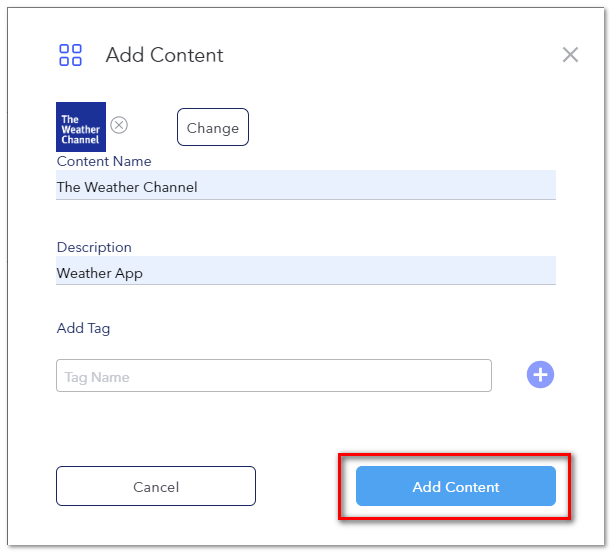This screenshot has width=611, height=552.
Task: Click the white plus sign inside purple circle
Action: [540, 375]
